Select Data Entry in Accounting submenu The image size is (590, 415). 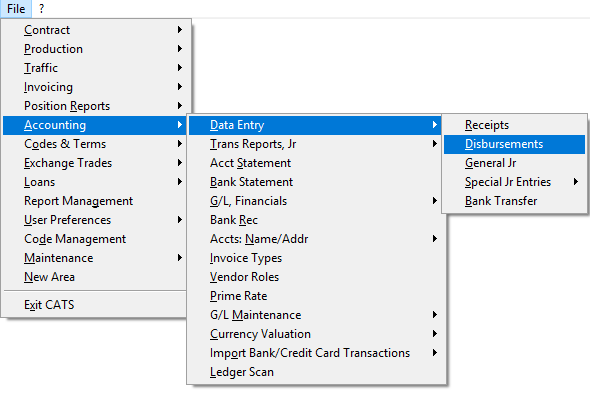point(315,125)
